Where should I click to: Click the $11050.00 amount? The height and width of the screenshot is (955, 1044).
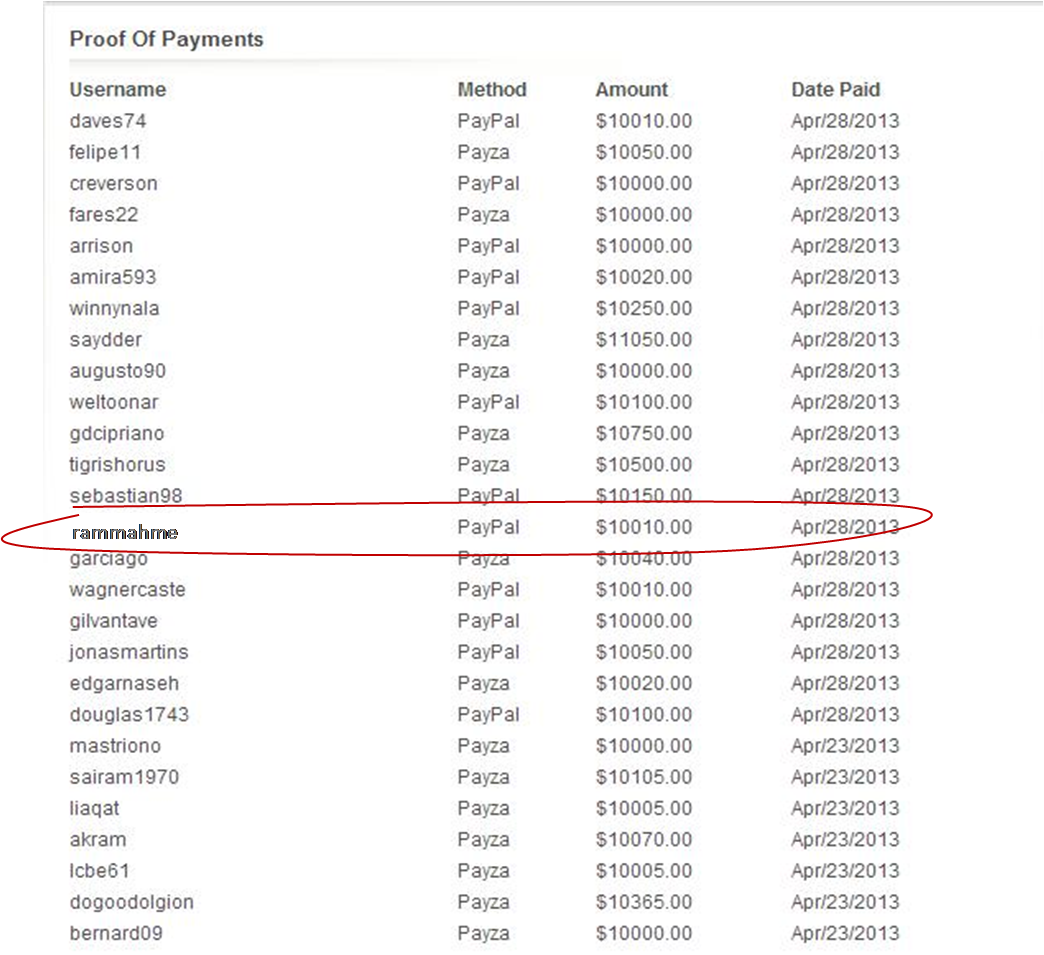pos(643,340)
